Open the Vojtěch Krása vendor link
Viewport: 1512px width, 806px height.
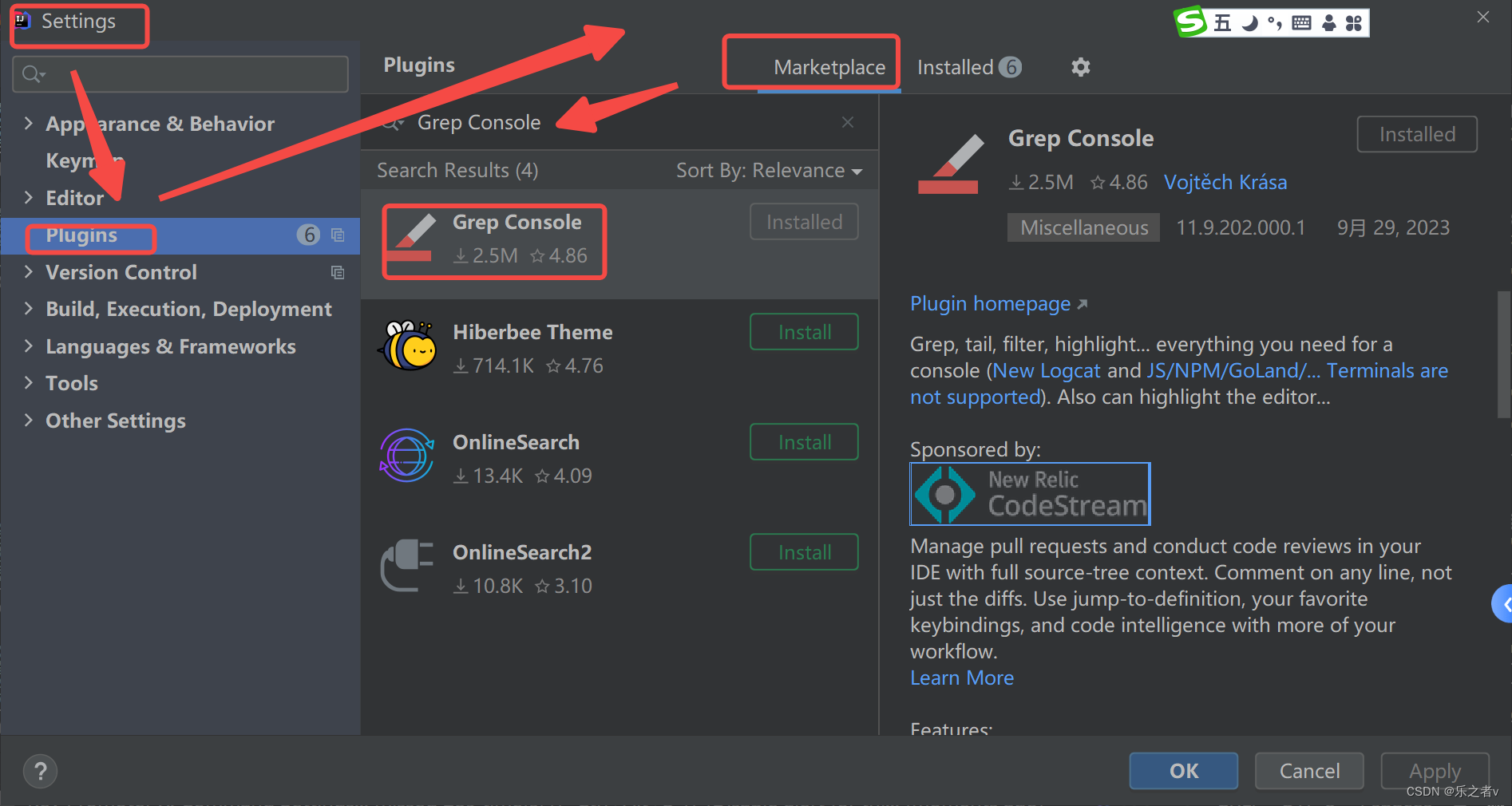click(x=1225, y=183)
